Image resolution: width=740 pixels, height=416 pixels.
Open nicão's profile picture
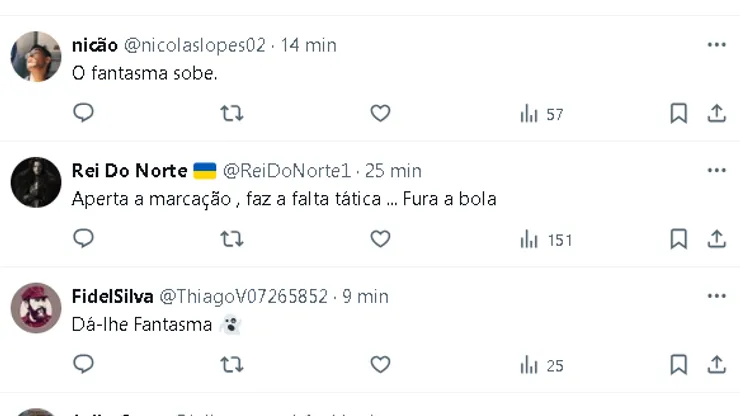coord(36,57)
